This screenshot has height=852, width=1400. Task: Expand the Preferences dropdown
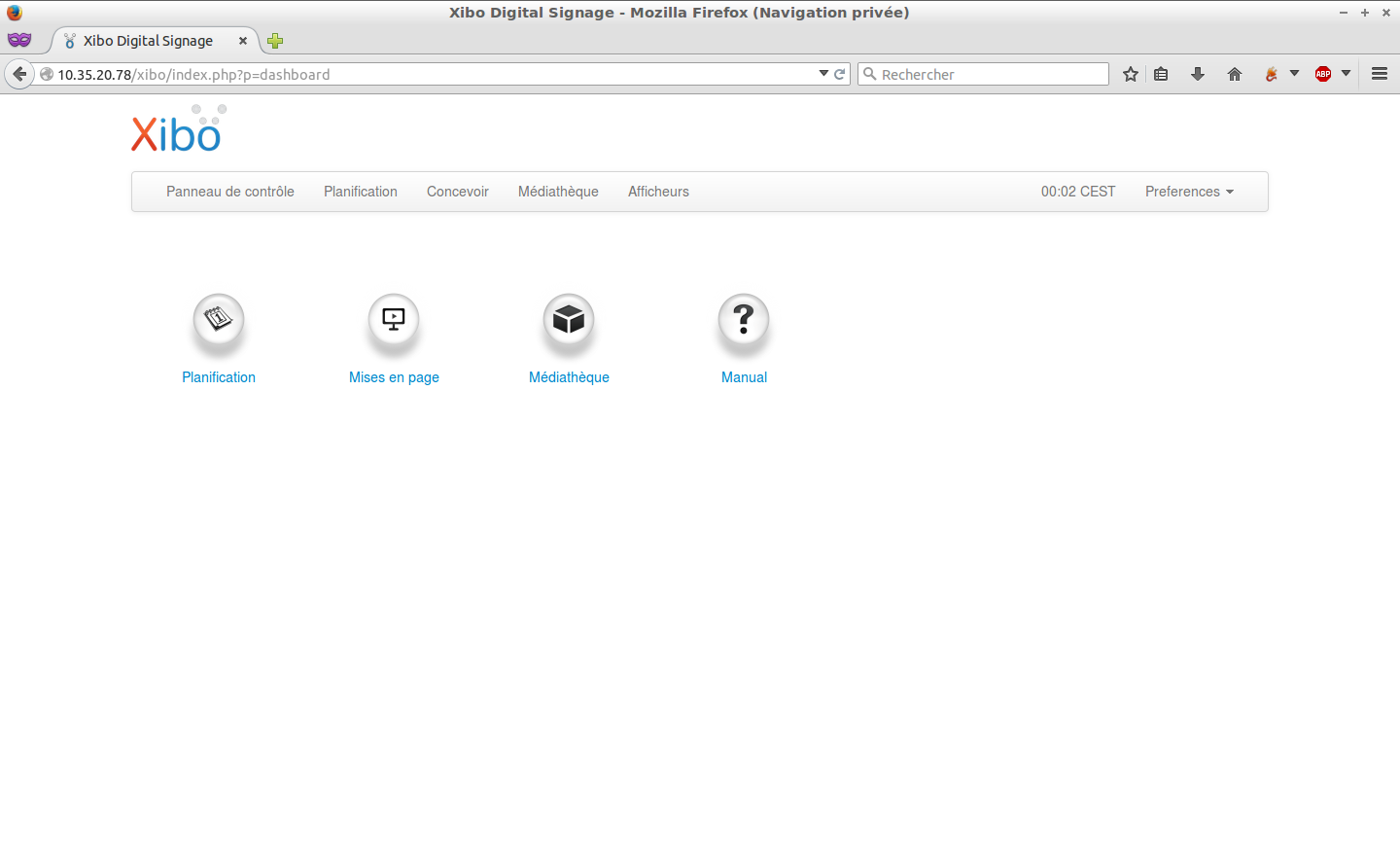1188,192
